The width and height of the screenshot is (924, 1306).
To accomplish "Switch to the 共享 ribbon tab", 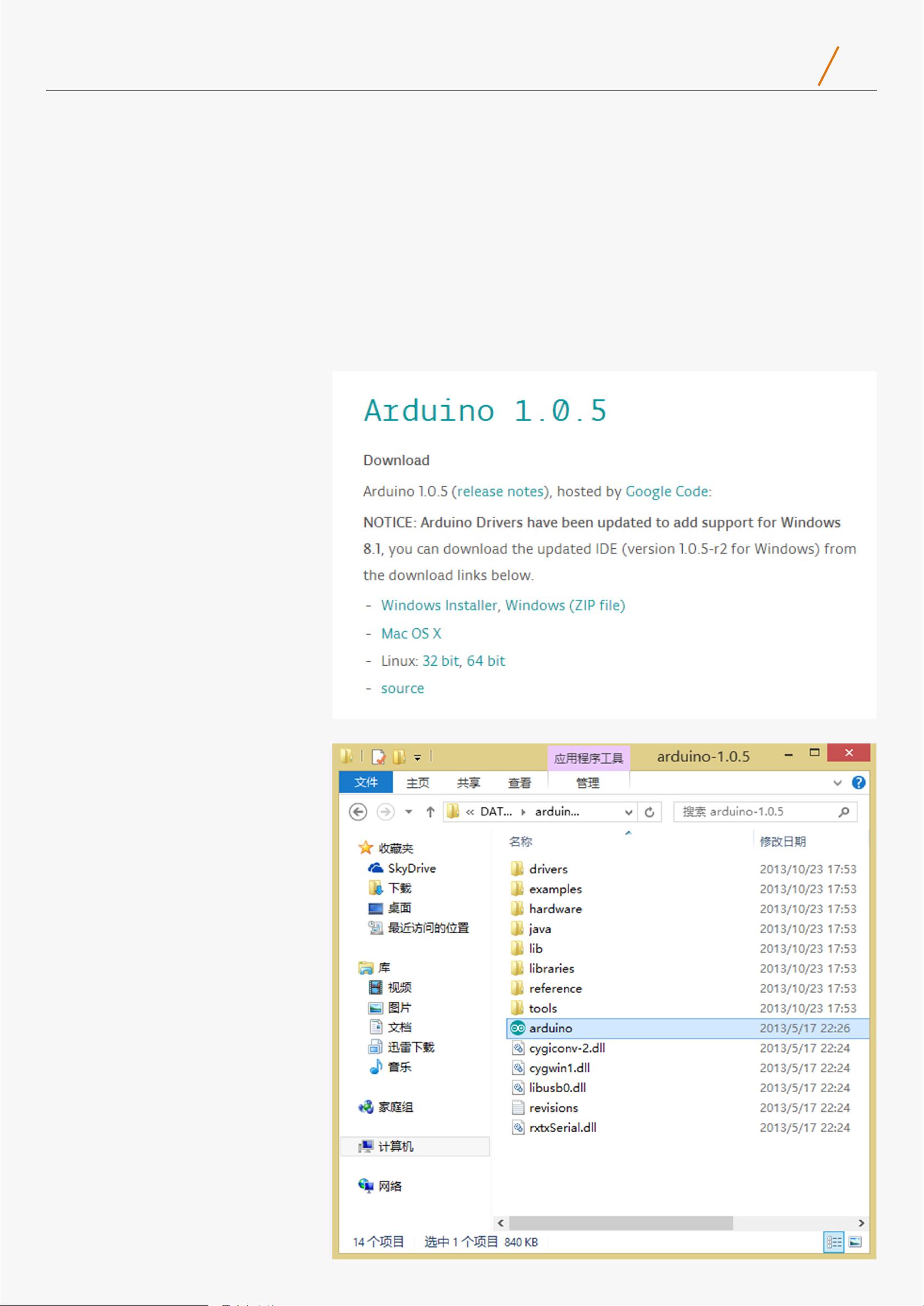I will 468,783.
